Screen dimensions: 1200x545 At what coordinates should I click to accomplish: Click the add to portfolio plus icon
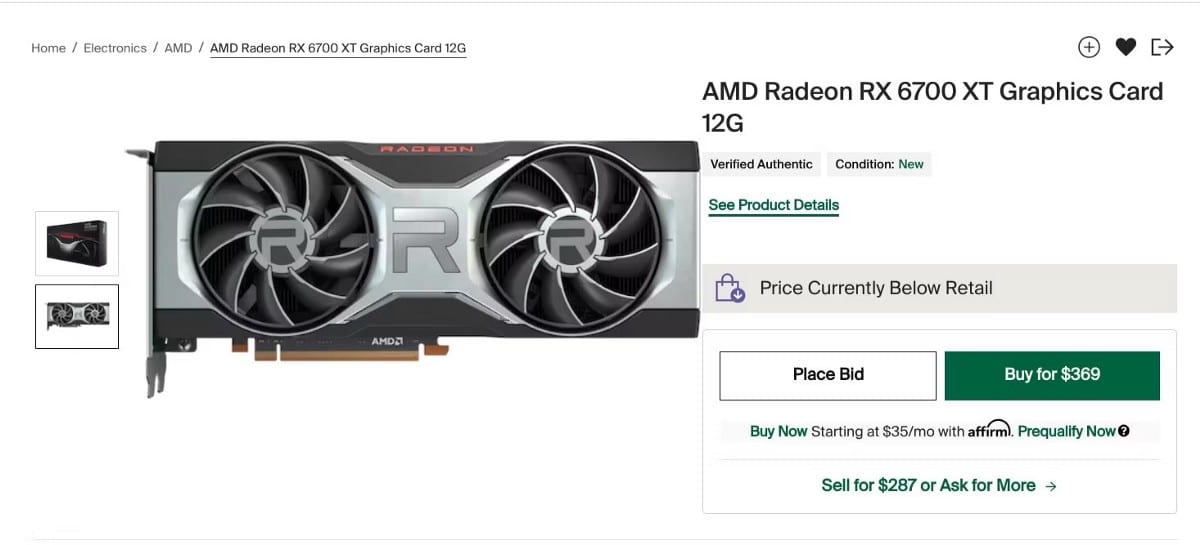[1089, 47]
